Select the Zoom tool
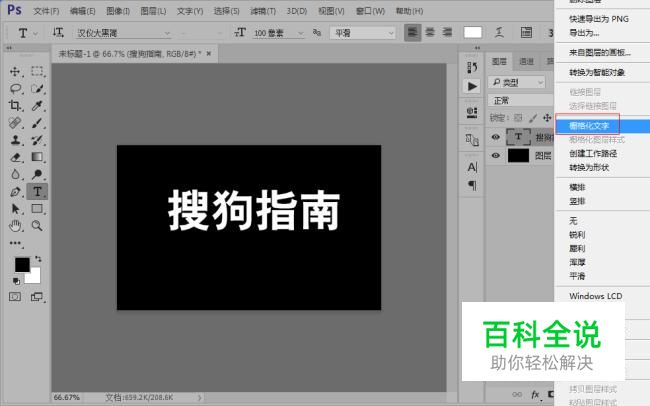This screenshot has width=650, height=406. click(37, 226)
